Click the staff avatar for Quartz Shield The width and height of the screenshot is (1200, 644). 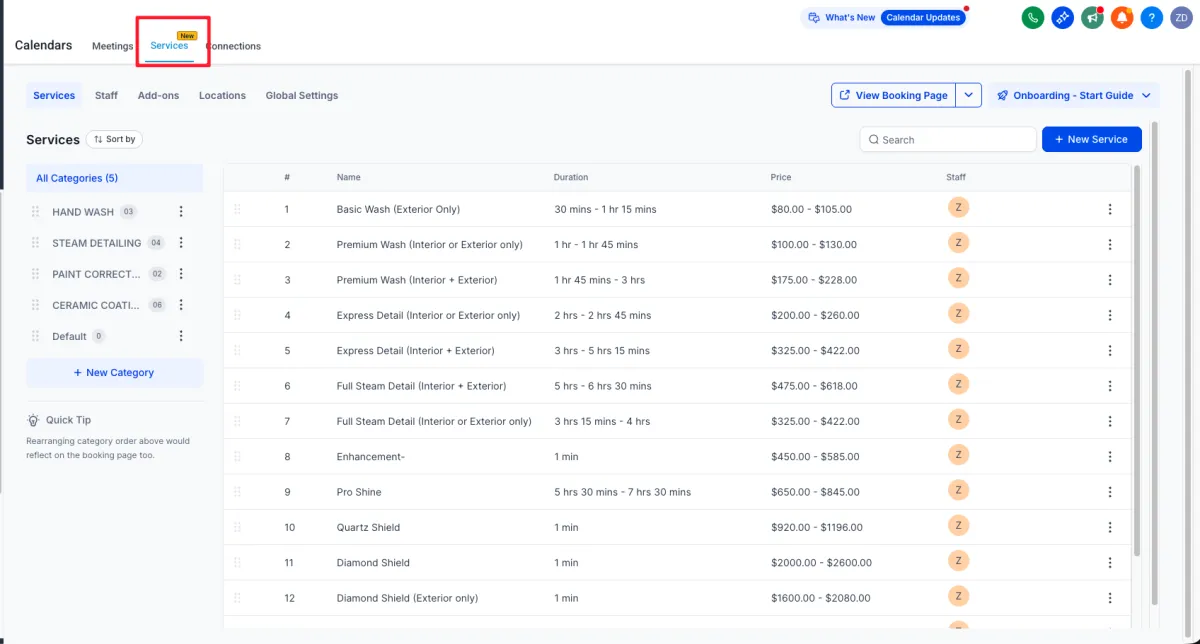(x=958, y=526)
